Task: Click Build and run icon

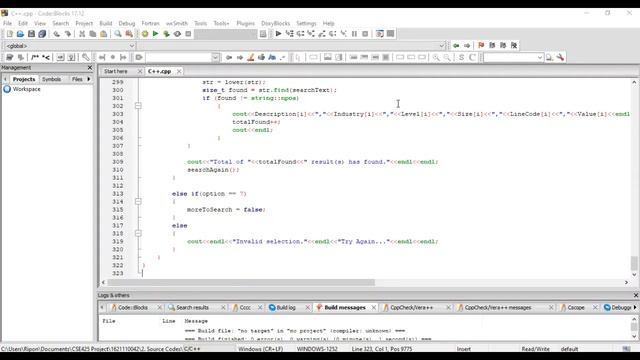Action: [x=167, y=34]
